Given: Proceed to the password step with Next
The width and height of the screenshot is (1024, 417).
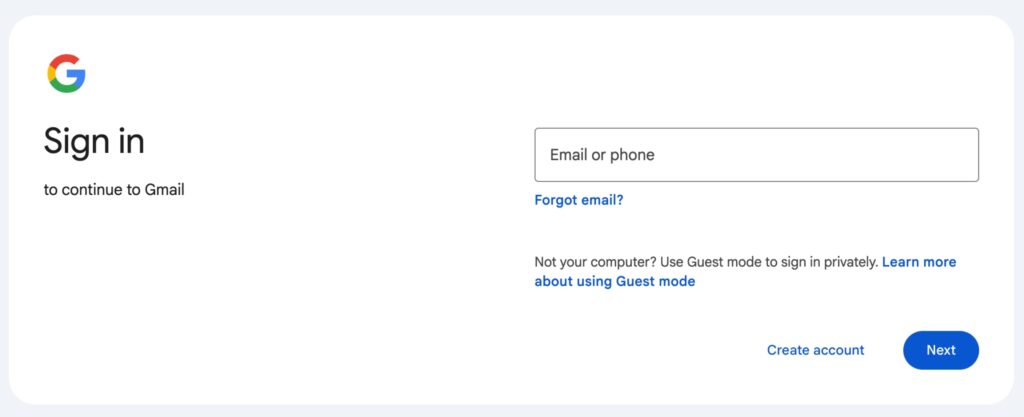Looking at the screenshot, I should point(940,350).
